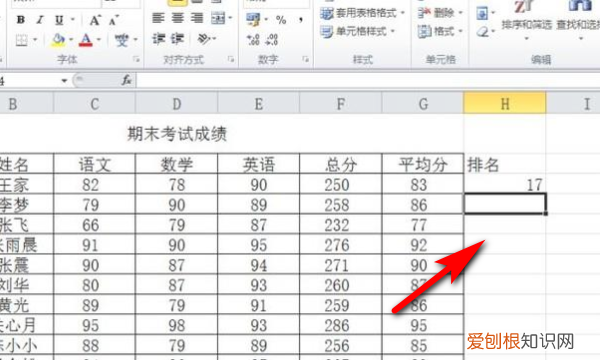600x360 pixels.
Task: Expand the Name Box dropdown
Action: tap(64, 81)
